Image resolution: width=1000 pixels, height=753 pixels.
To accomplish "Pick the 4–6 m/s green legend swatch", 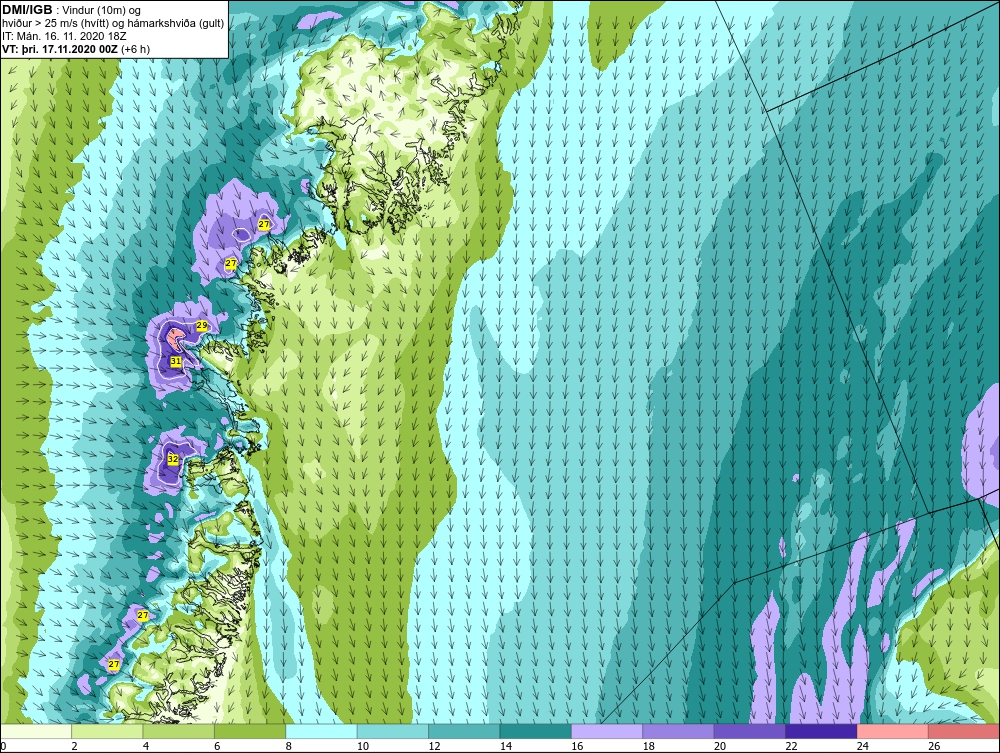I will click(x=179, y=731).
